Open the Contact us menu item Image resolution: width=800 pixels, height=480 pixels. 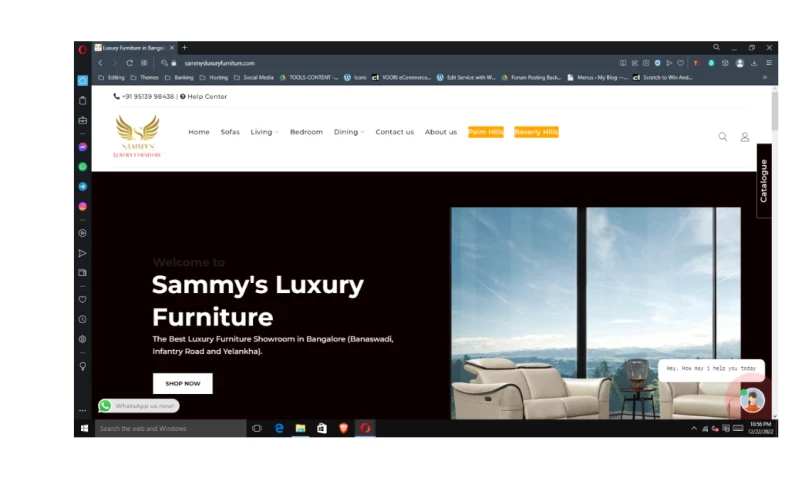395,132
